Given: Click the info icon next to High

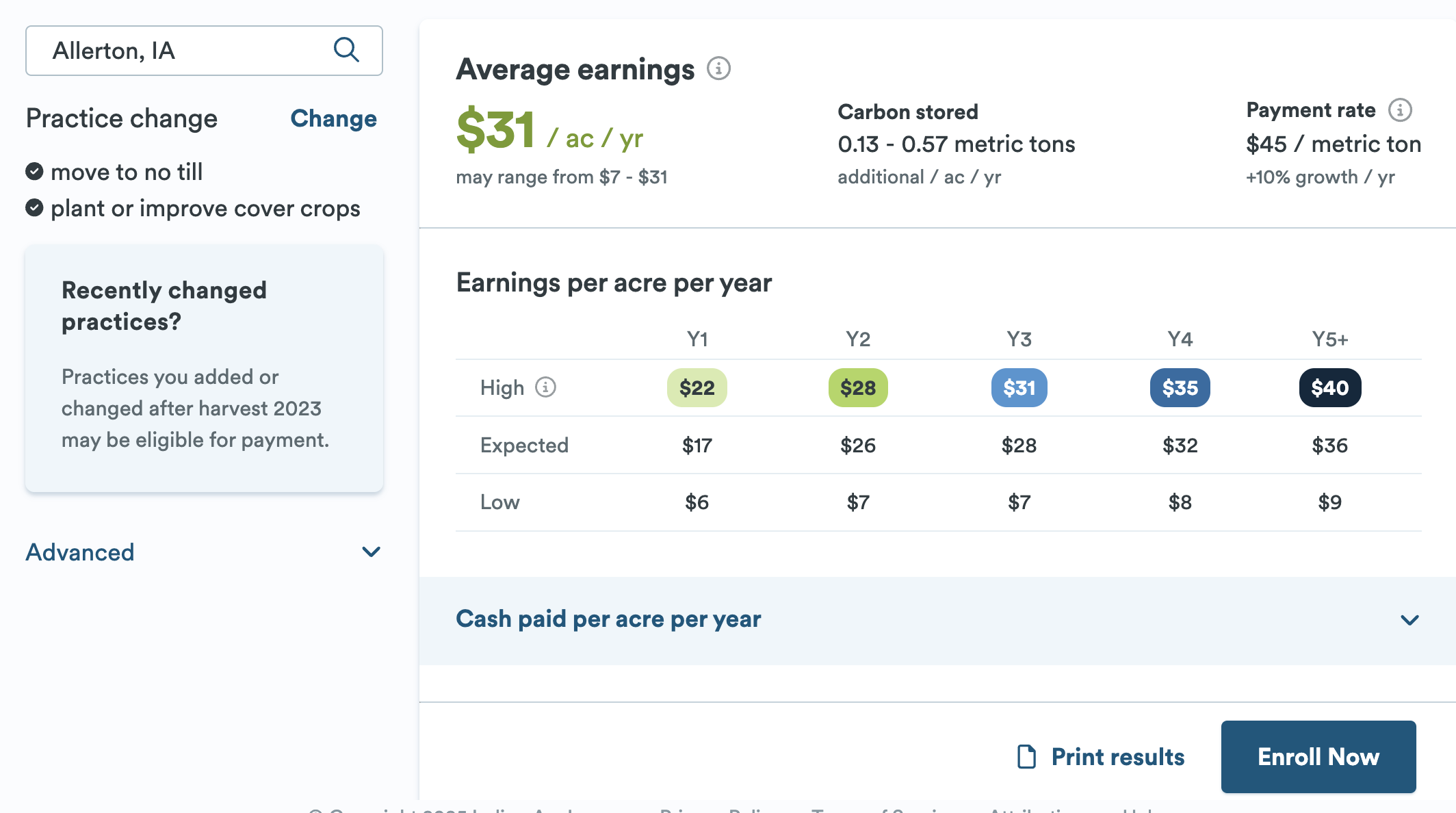Looking at the screenshot, I should 545,387.
